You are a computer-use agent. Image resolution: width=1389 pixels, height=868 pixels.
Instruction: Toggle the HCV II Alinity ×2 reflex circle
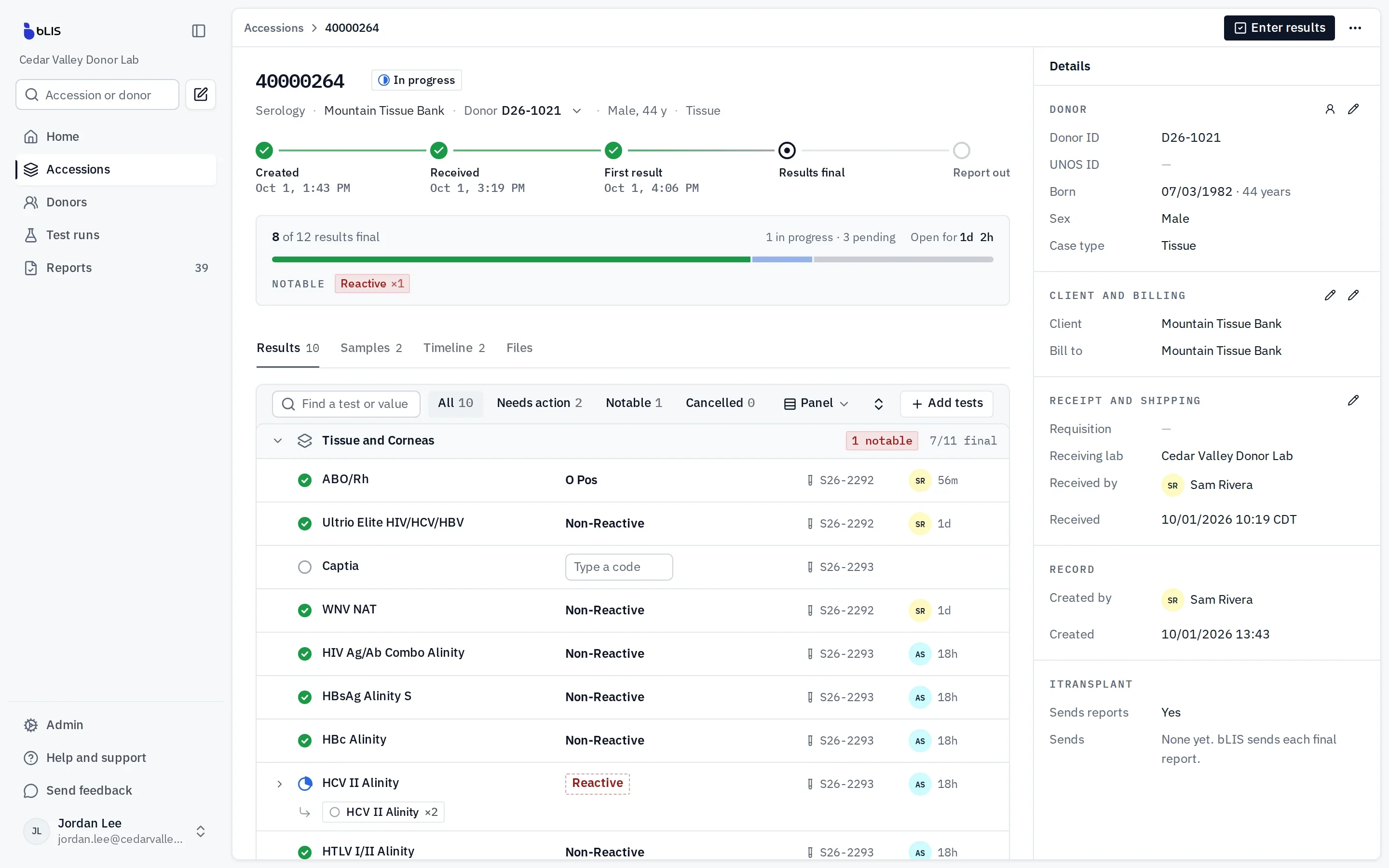[335, 812]
